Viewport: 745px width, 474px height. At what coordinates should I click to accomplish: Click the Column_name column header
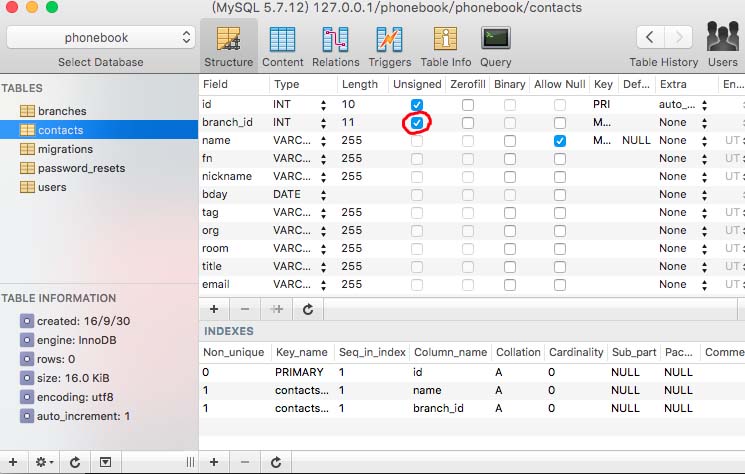tap(450, 352)
